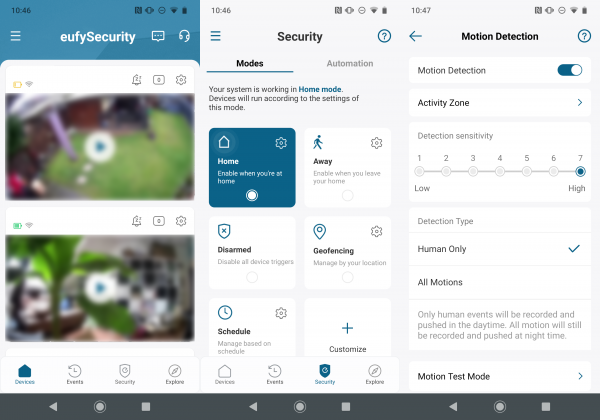
Task: Open recordings counter on first camera
Action: [159, 80]
